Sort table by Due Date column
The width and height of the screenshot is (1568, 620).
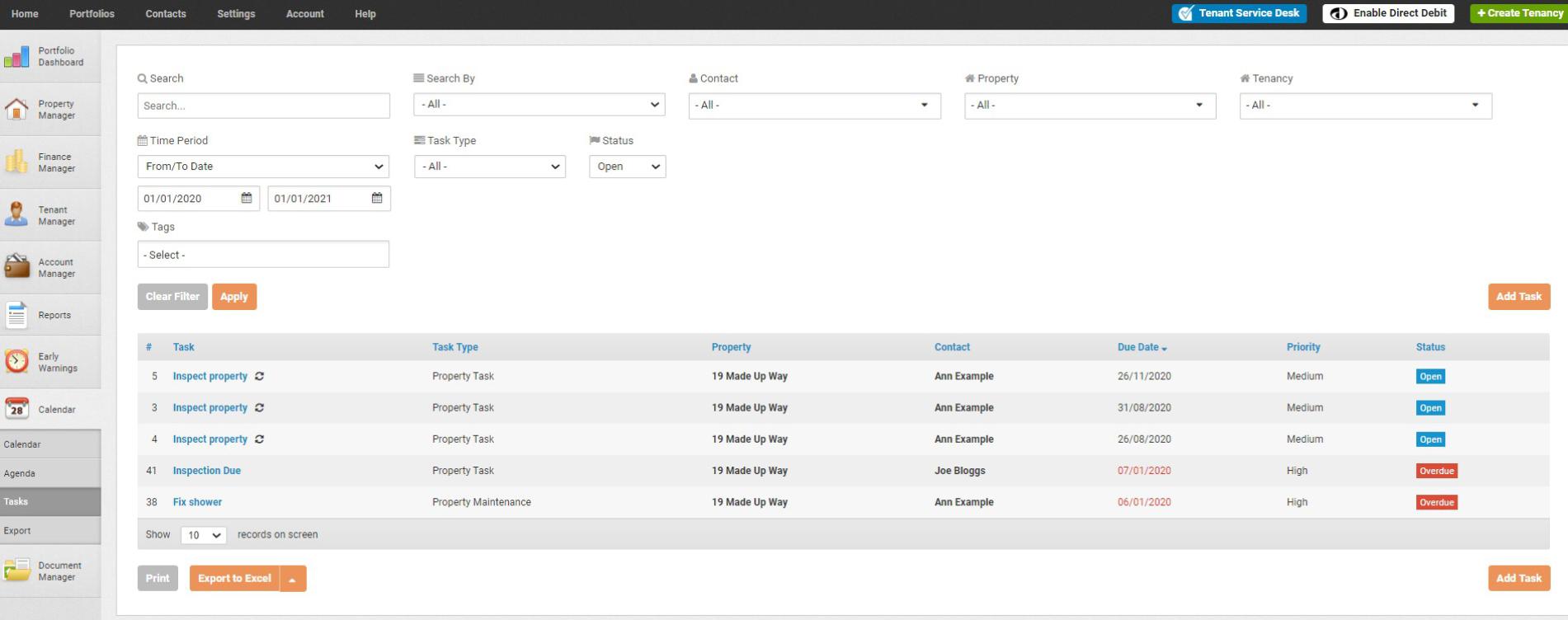[1142, 347]
